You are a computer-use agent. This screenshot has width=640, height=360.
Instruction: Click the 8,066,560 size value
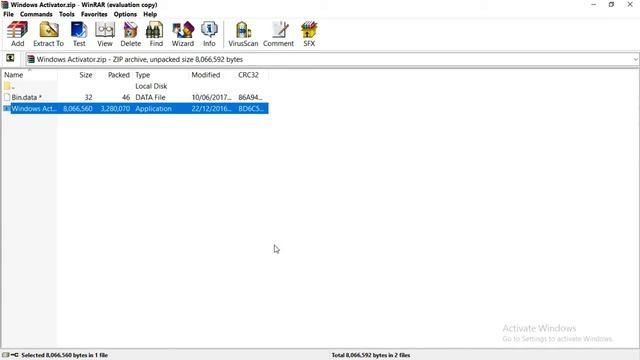pos(78,109)
